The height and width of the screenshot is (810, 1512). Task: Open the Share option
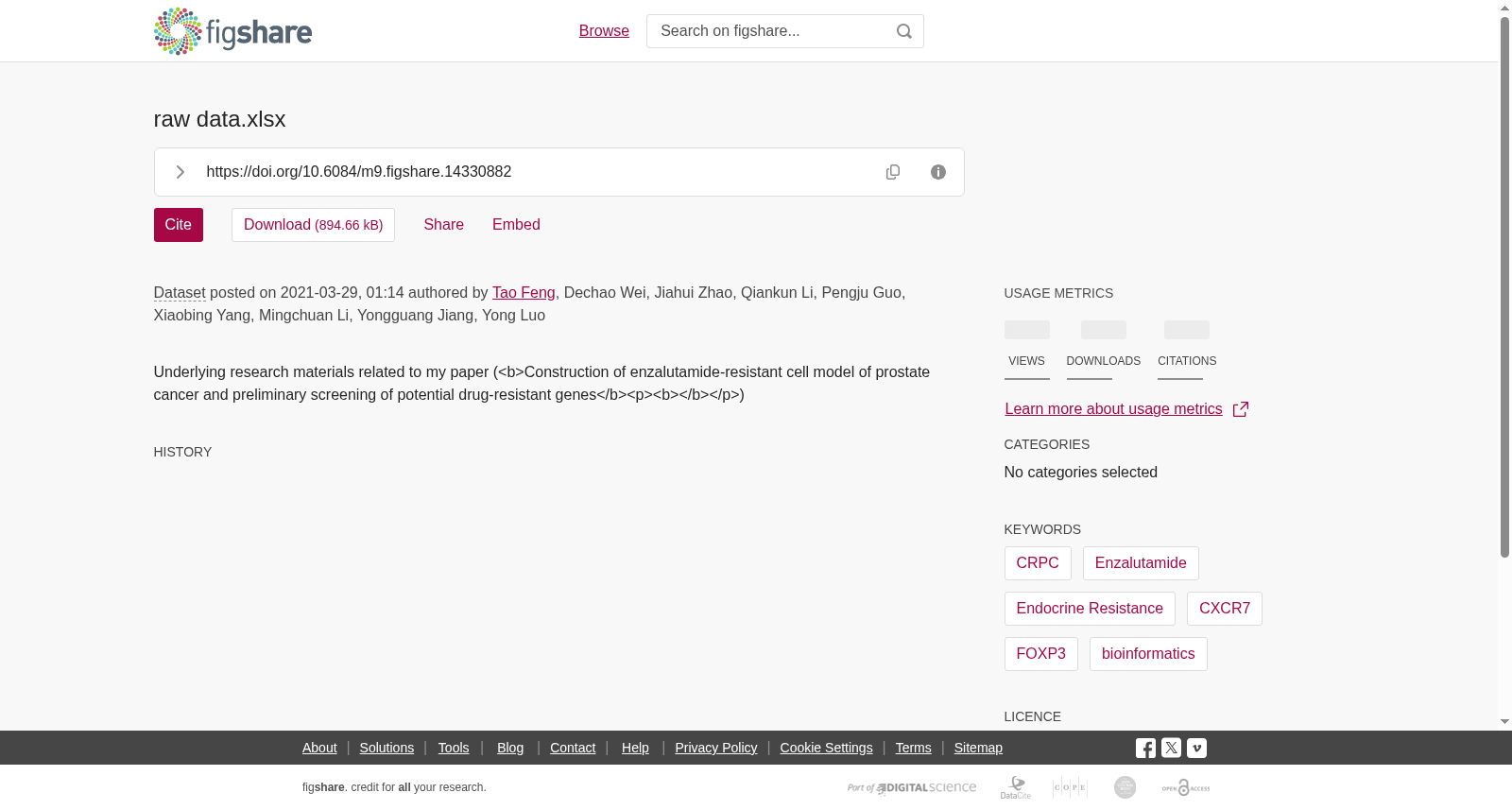443,225
